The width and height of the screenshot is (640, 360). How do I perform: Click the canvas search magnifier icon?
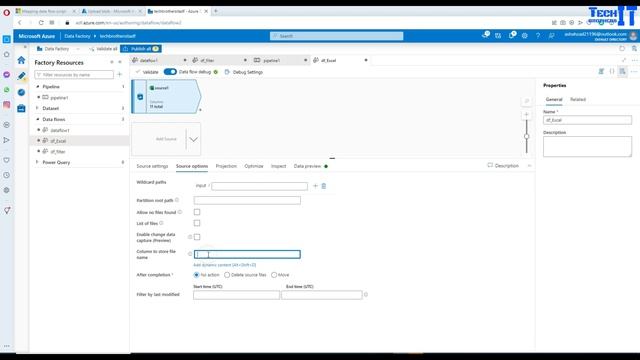(x=527, y=101)
